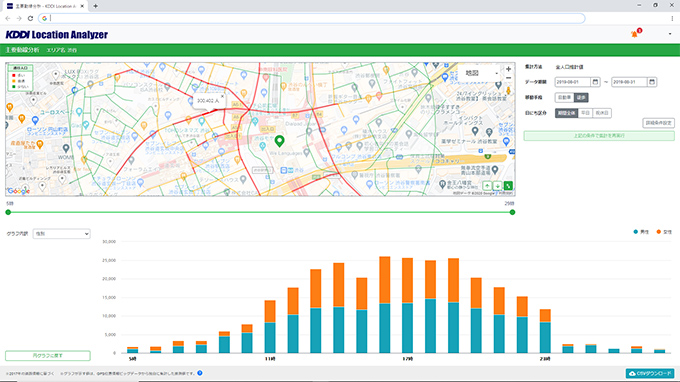This screenshot has width=680, height=382.
Task: Go back in the browser
Action: [x=8, y=18]
